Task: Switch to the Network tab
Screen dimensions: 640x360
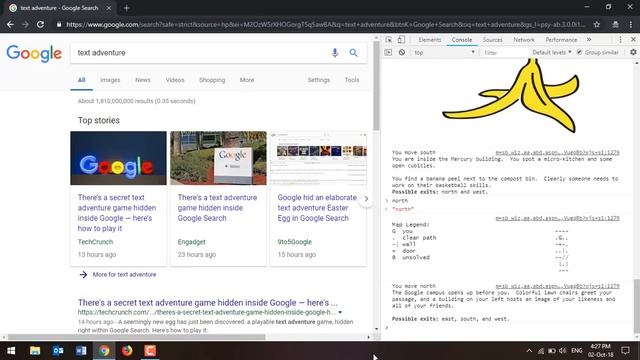Action: coord(524,40)
